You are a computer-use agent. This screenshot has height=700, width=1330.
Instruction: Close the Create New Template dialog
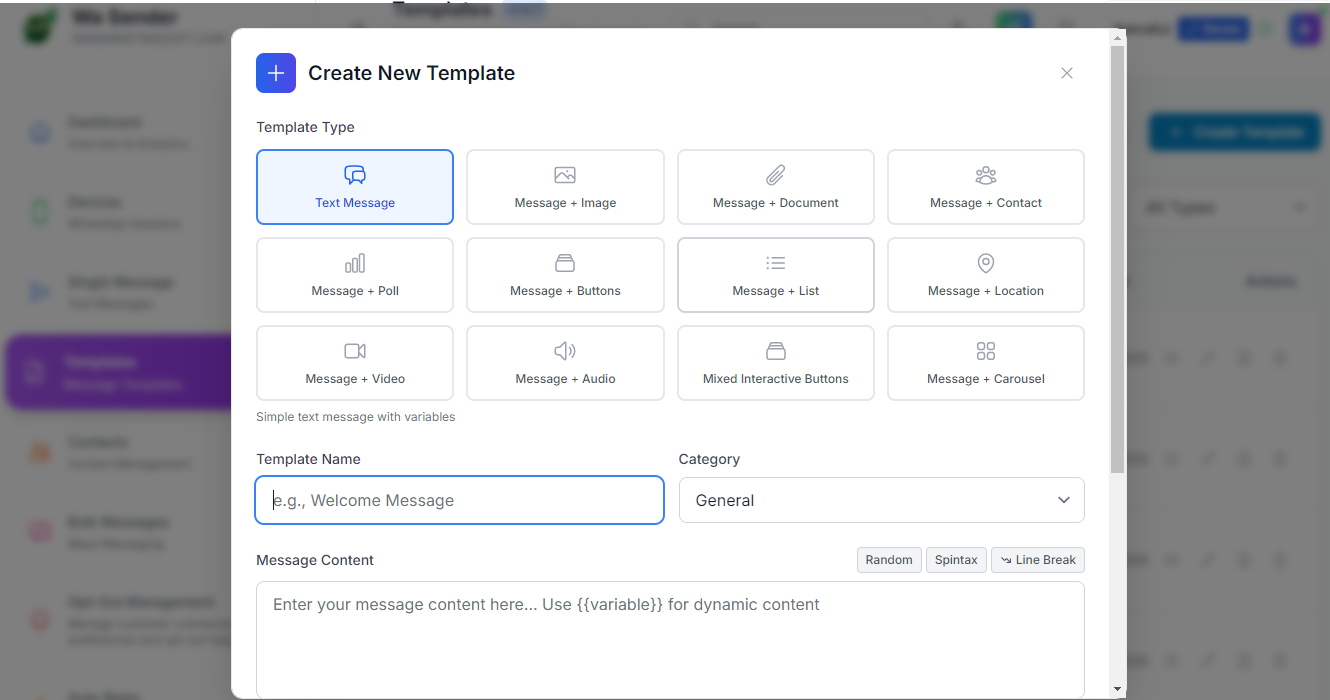point(1067,73)
